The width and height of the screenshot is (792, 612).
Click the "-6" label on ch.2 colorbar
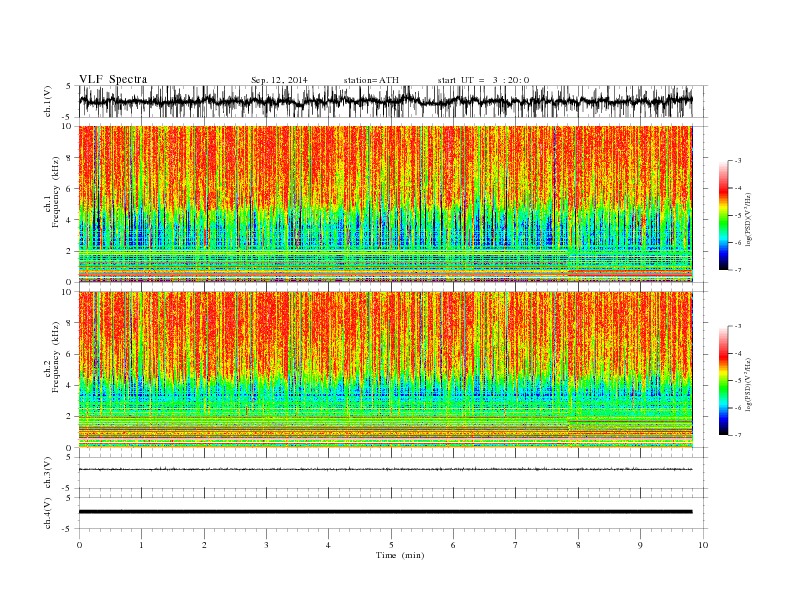(738, 408)
